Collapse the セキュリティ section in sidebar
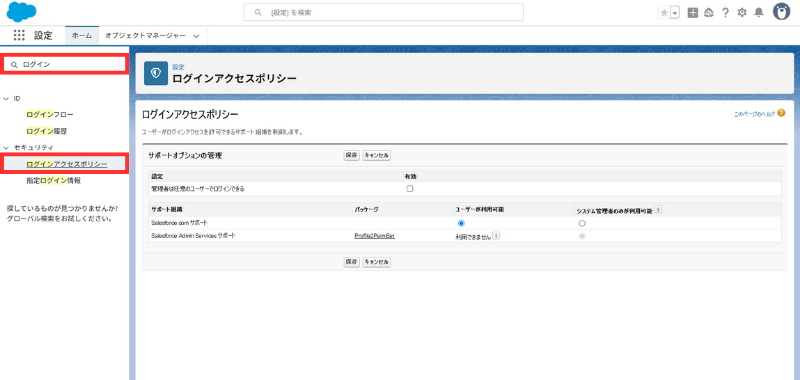 tap(6, 147)
